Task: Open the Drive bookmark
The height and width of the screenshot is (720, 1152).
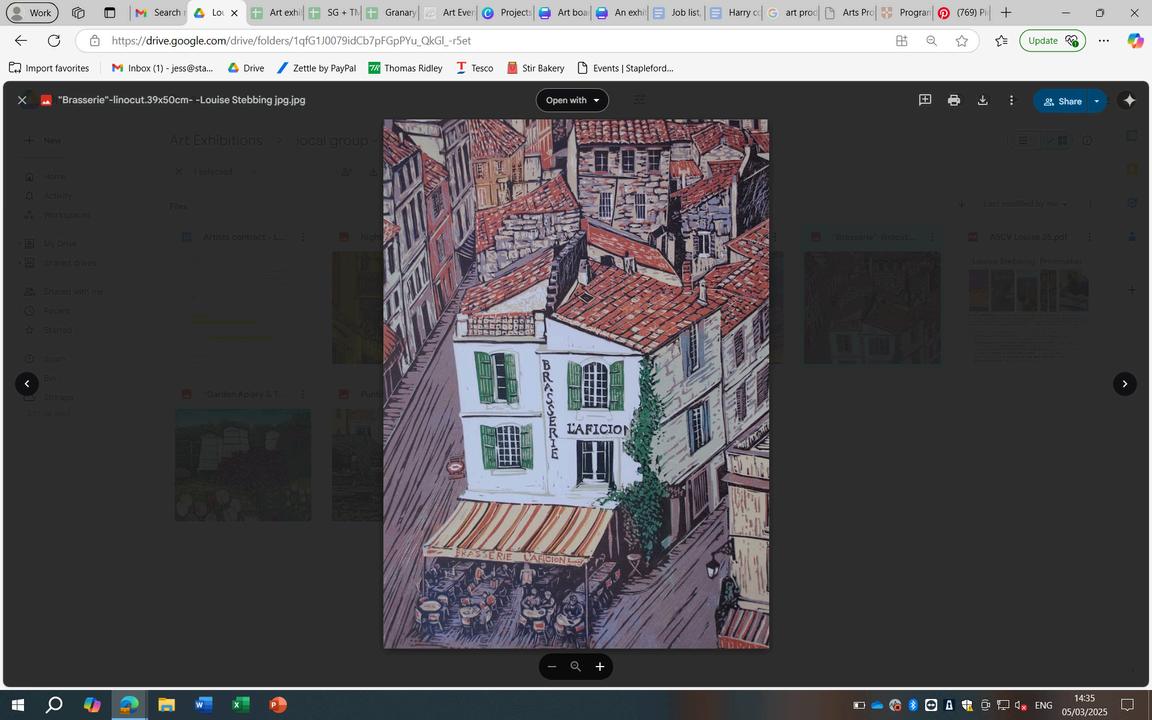Action: point(245,68)
